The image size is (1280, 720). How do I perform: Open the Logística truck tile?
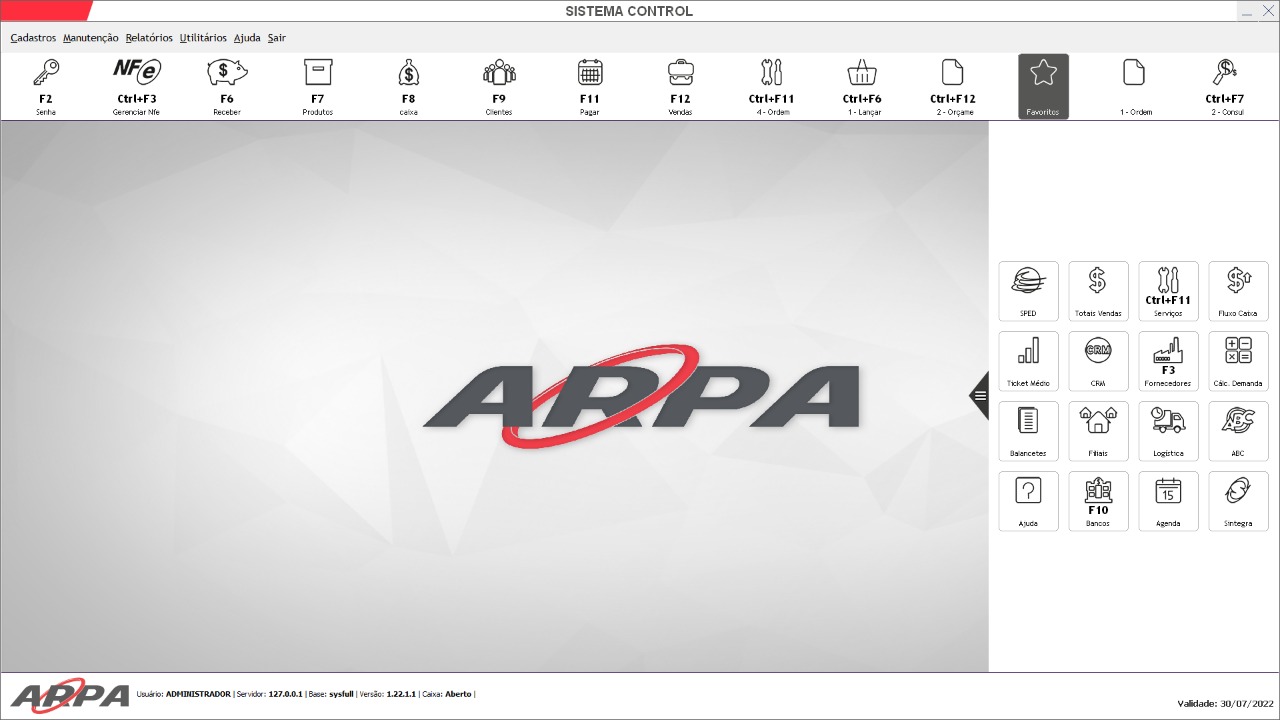pyautogui.click(x=1168, y=432)
